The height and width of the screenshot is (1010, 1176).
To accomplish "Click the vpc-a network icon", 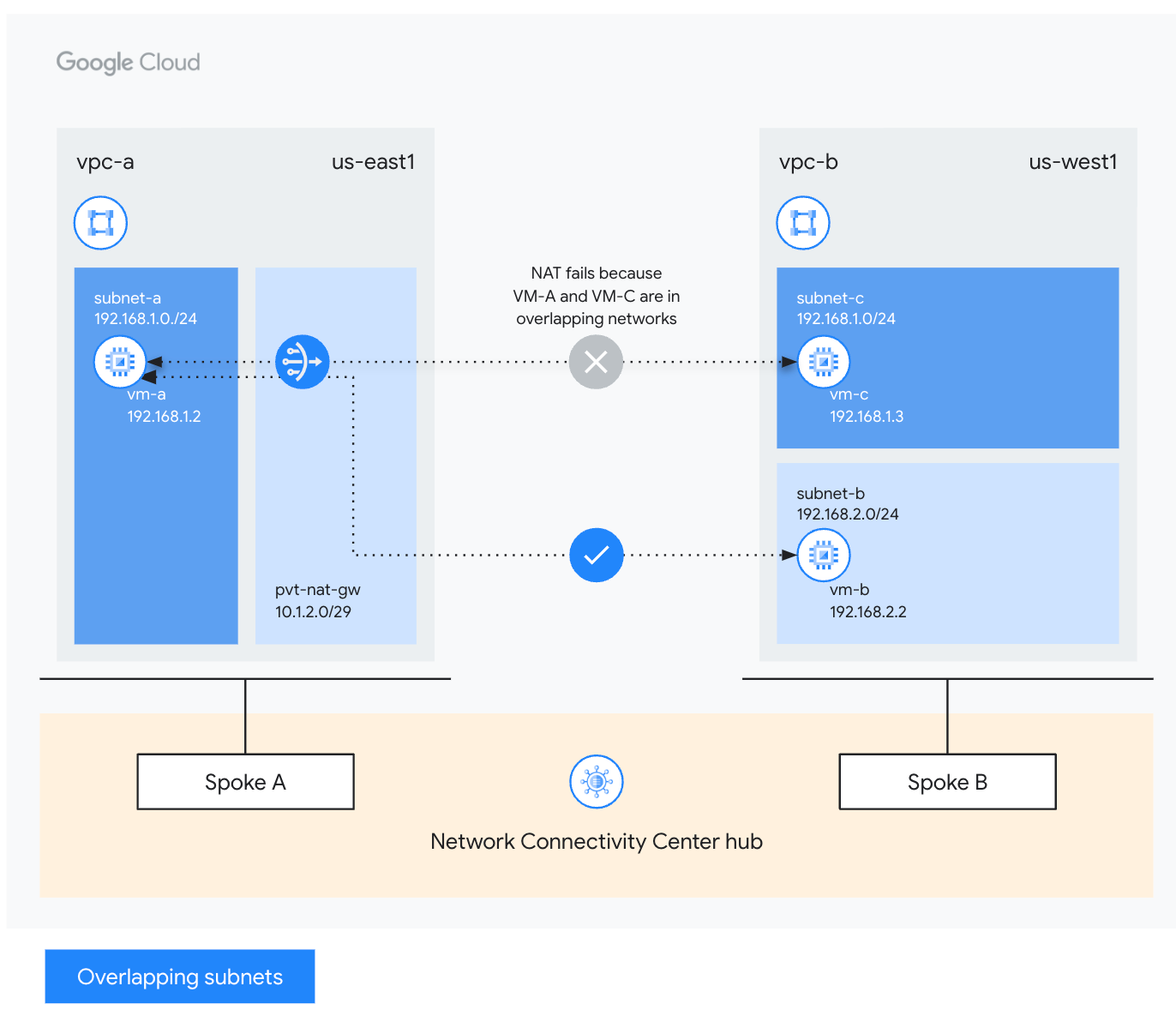I will point(100,223).
